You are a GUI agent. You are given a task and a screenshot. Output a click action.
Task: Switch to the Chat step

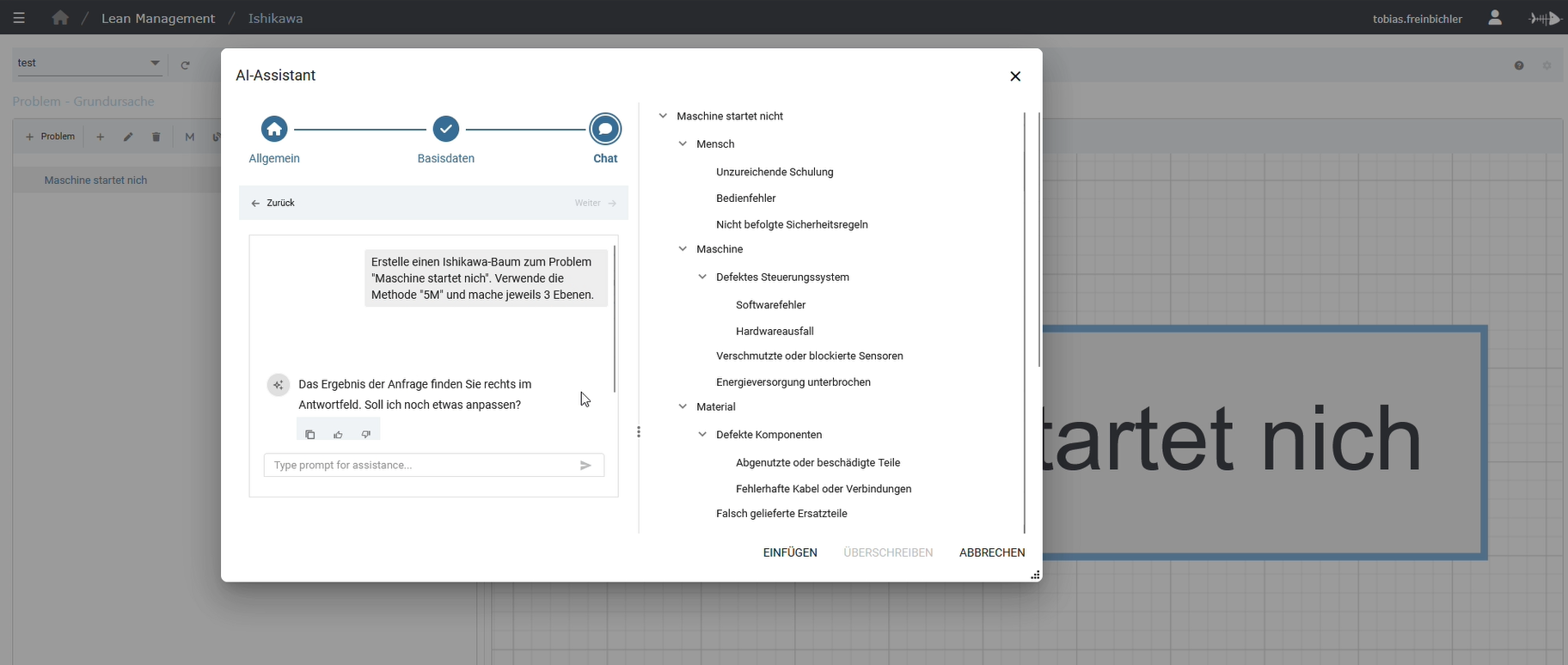click(605, 130)
